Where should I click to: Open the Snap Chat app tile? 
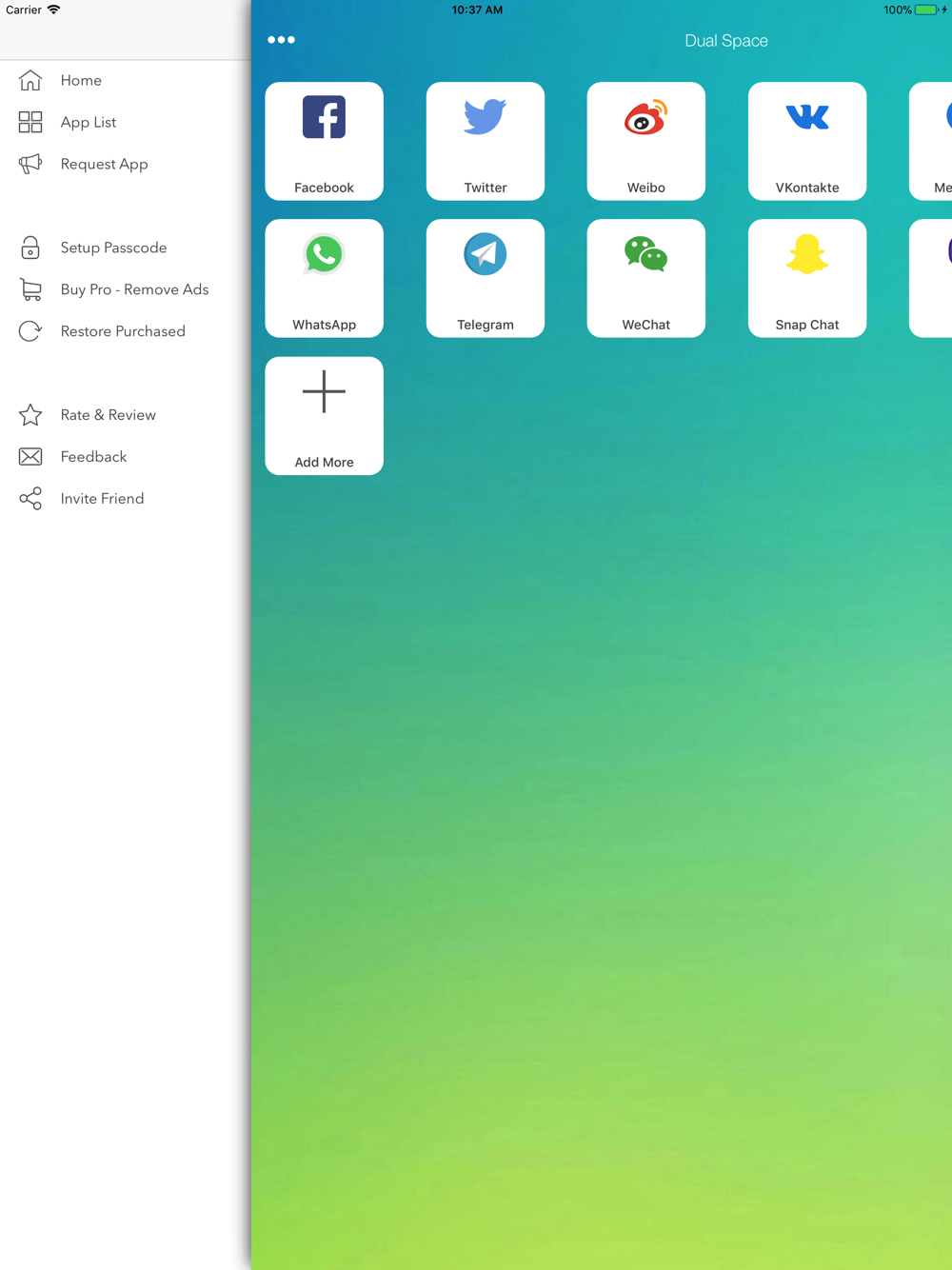807,278
